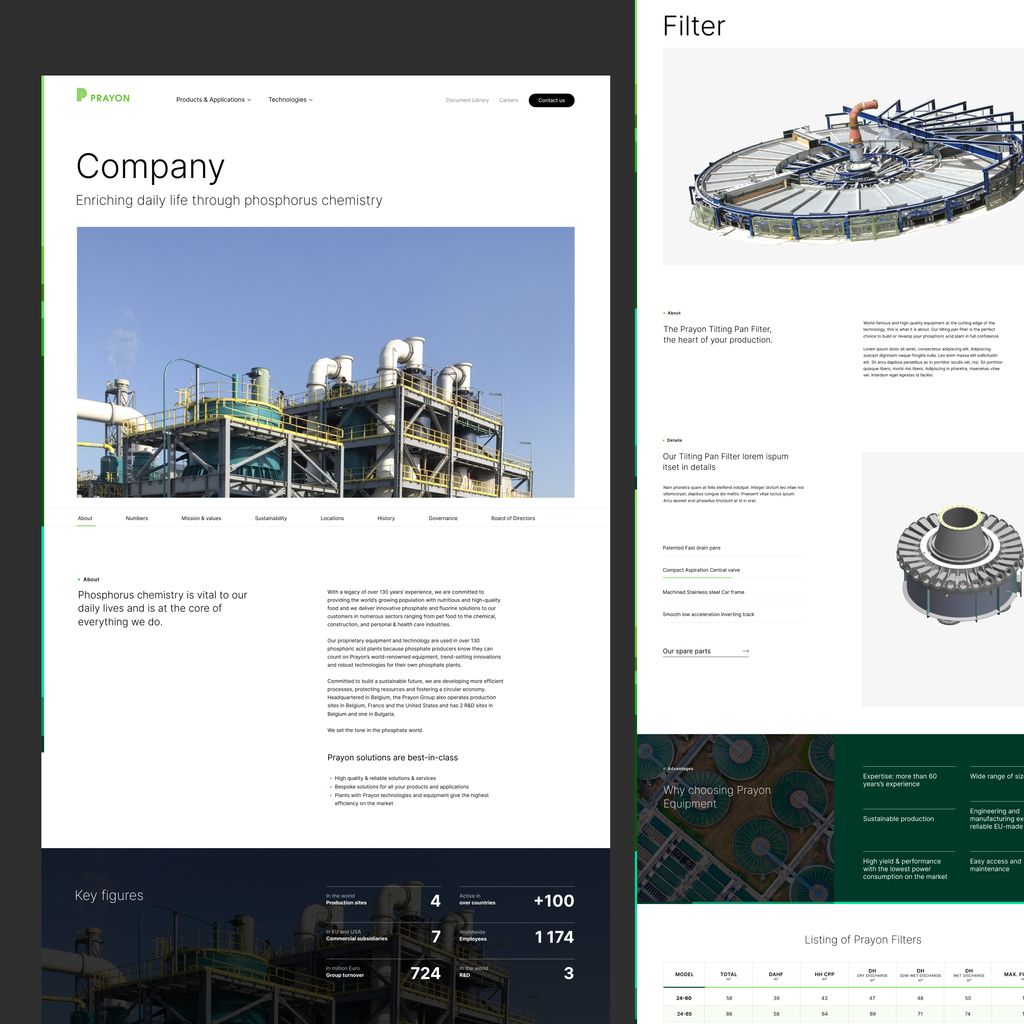Select the About tab

(x=86, y=519)
